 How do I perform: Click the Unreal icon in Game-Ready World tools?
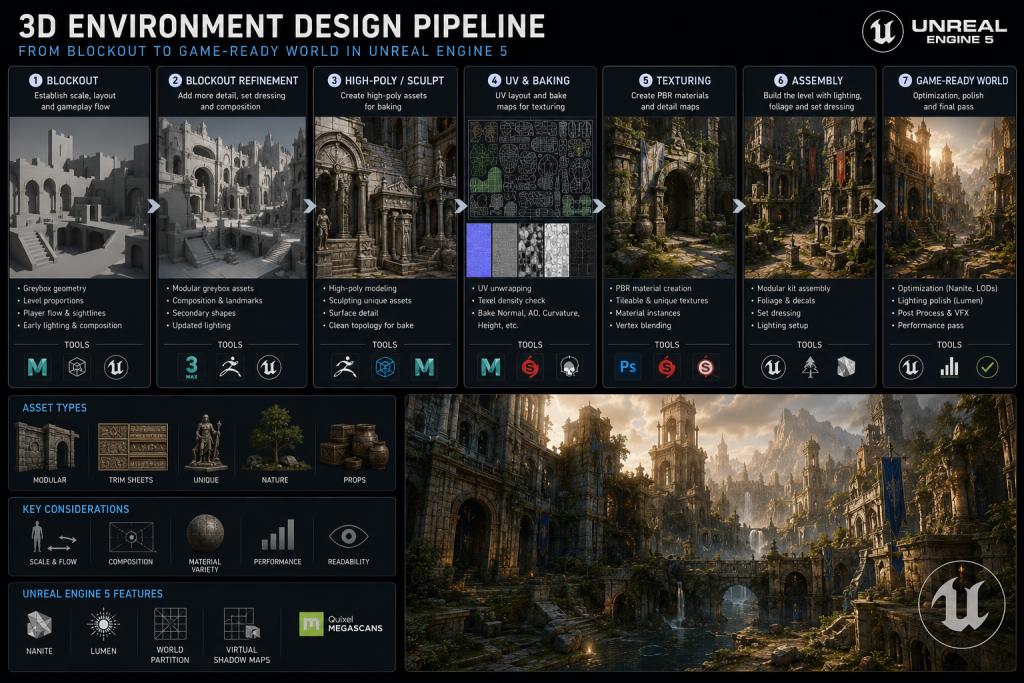point(910,367)
